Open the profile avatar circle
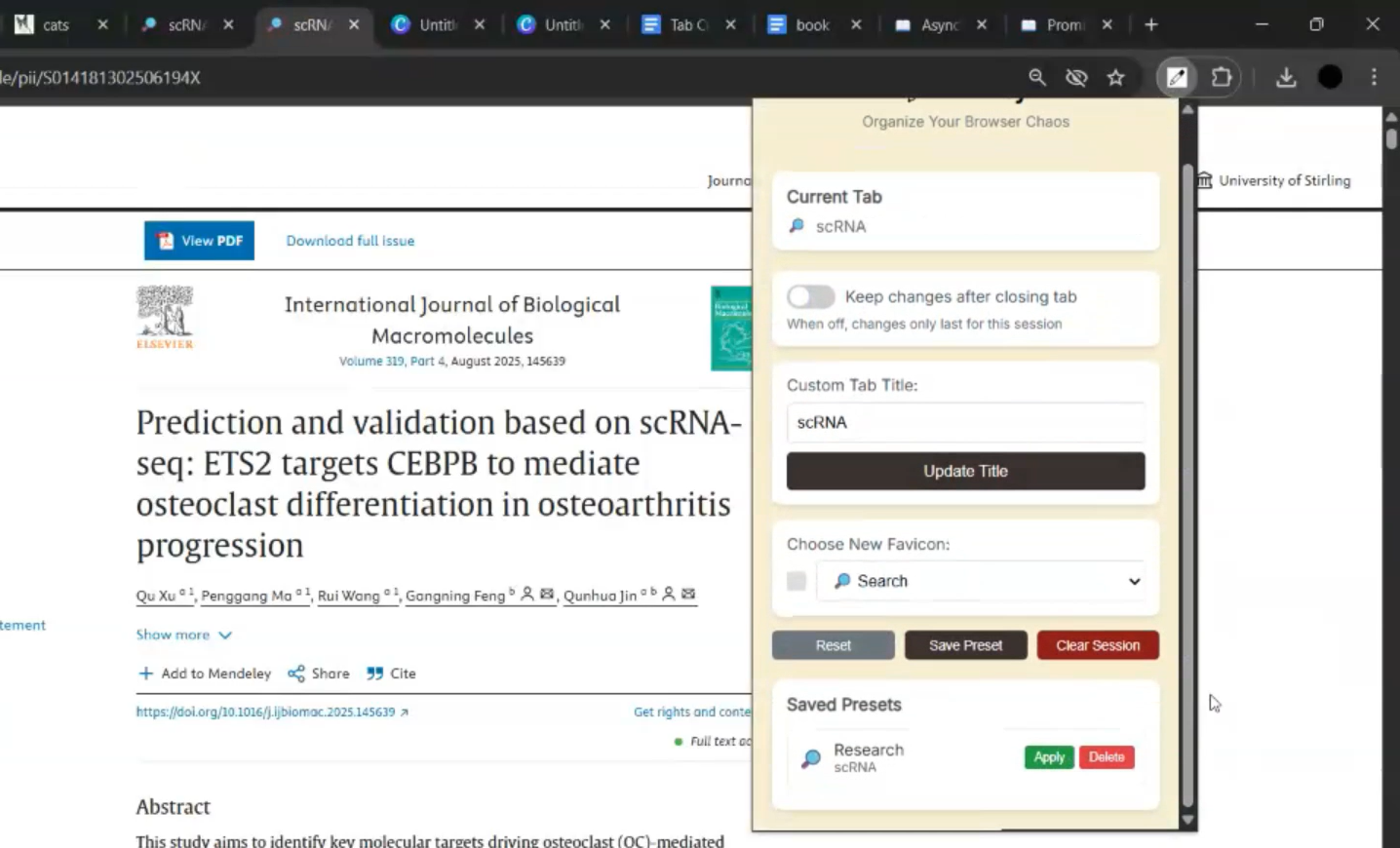The image size is (1400, 848). tap(1330, 77)
